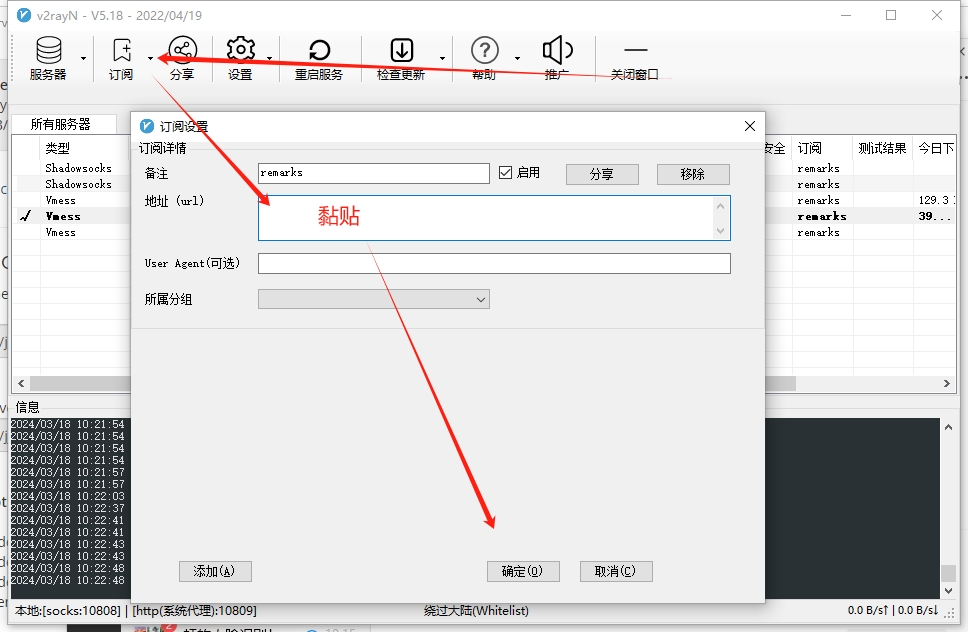968x632 pixels.
Task: Click the 地址 (url) text area
Action: tap(486, 217)
